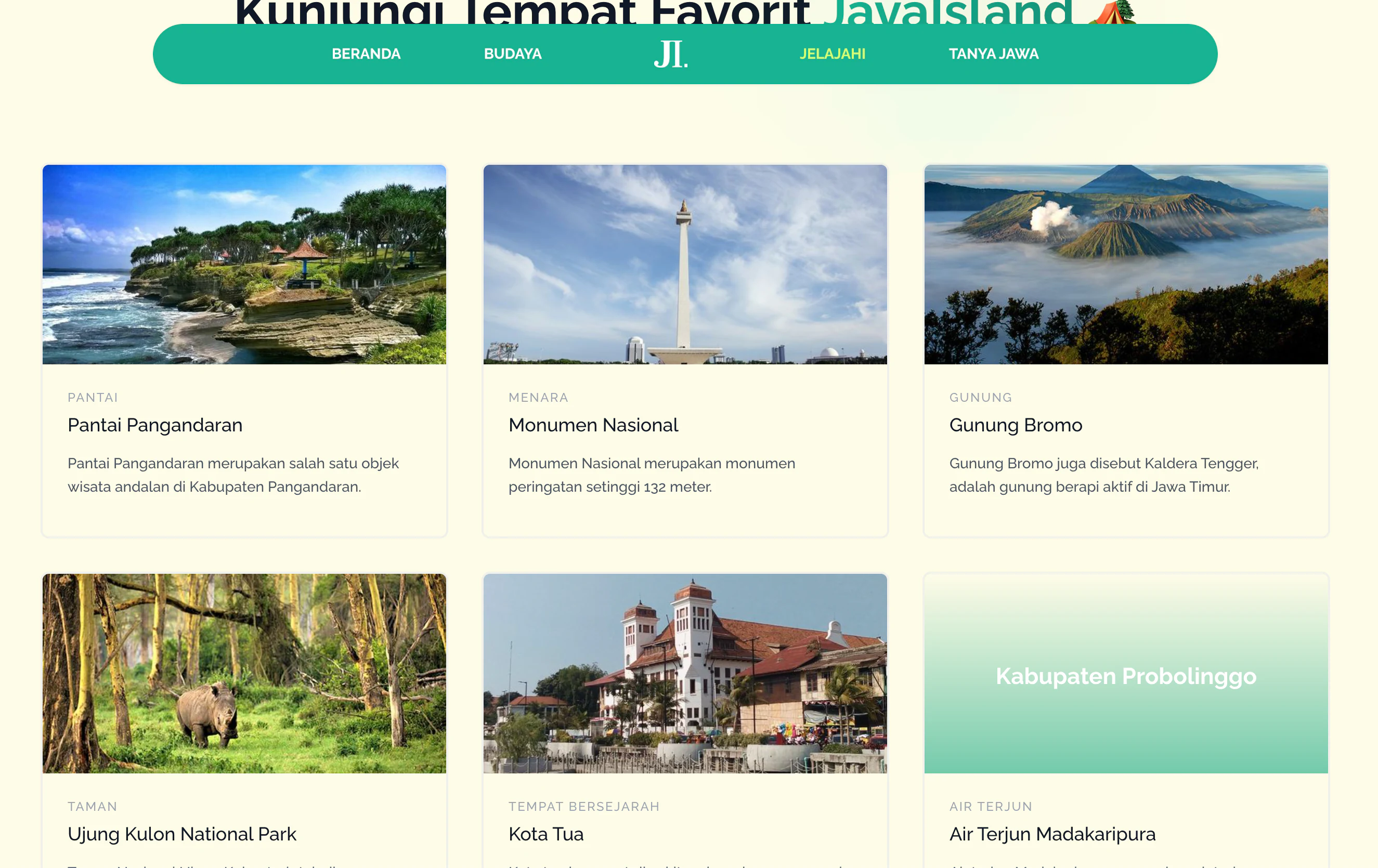Go to the BUDAYA page
This screenshot has width=1378, height=868.
pyautogui.click(x=512, y=54)
